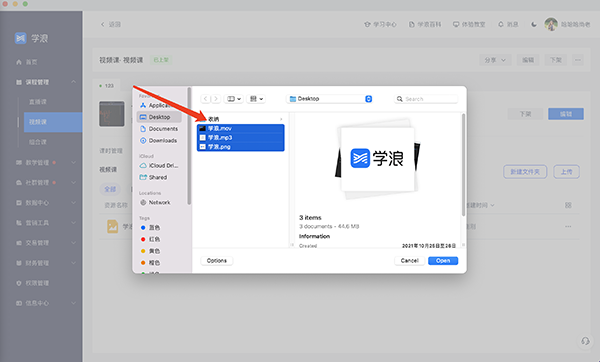
Task: Click 新建文件夹 button
Action: [525, 172]
